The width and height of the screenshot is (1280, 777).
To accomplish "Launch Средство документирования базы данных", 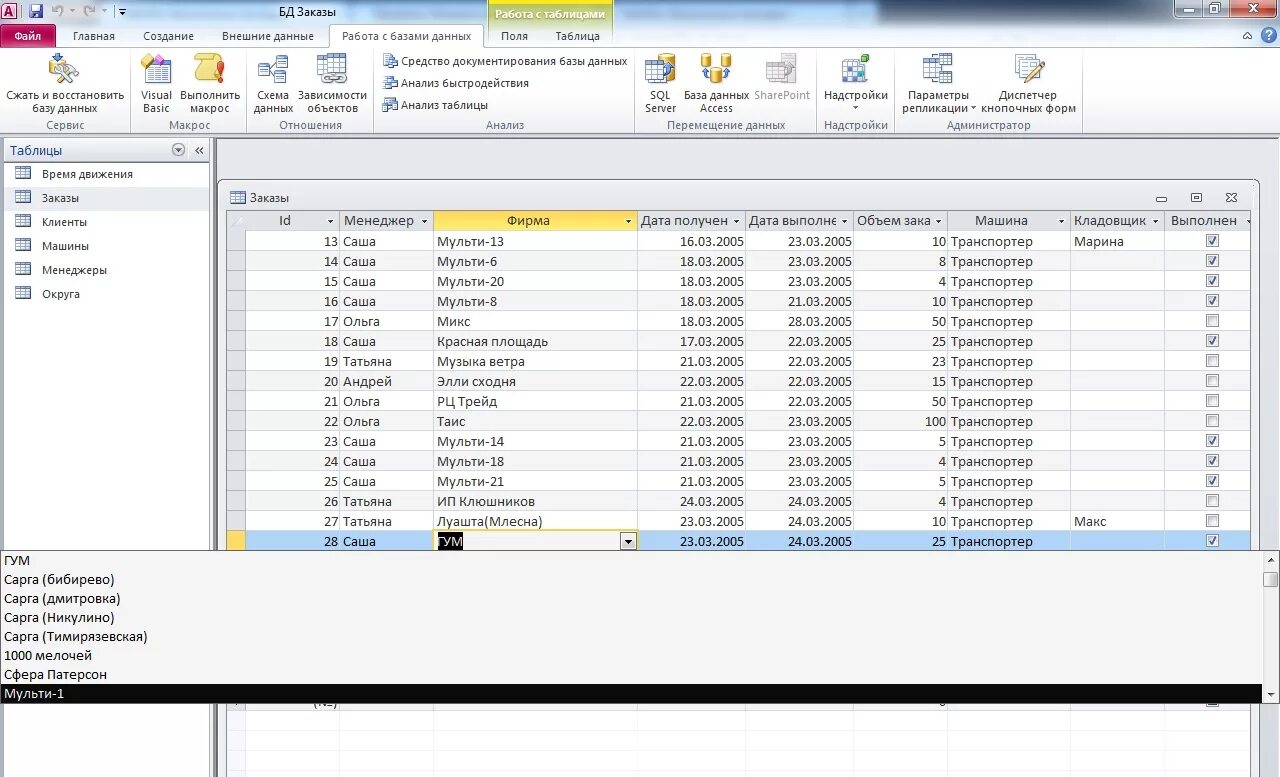I will [505, 61].
